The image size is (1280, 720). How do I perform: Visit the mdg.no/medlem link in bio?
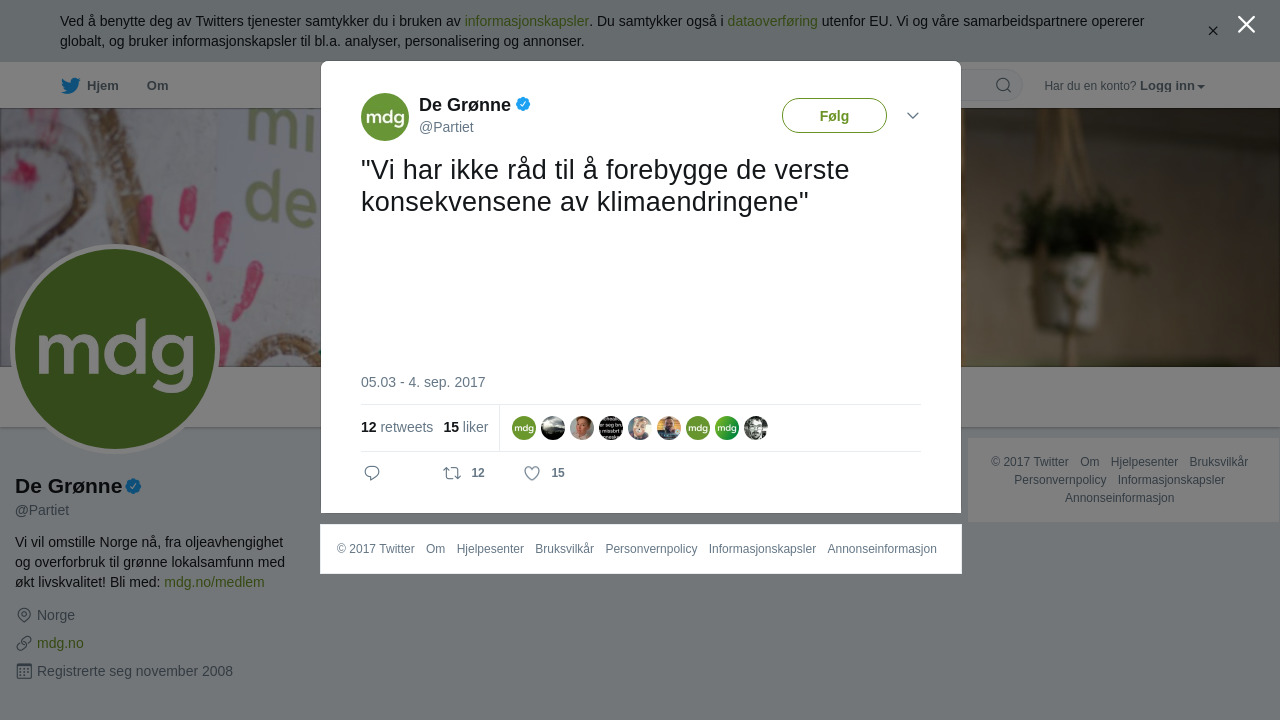[214, 582]
